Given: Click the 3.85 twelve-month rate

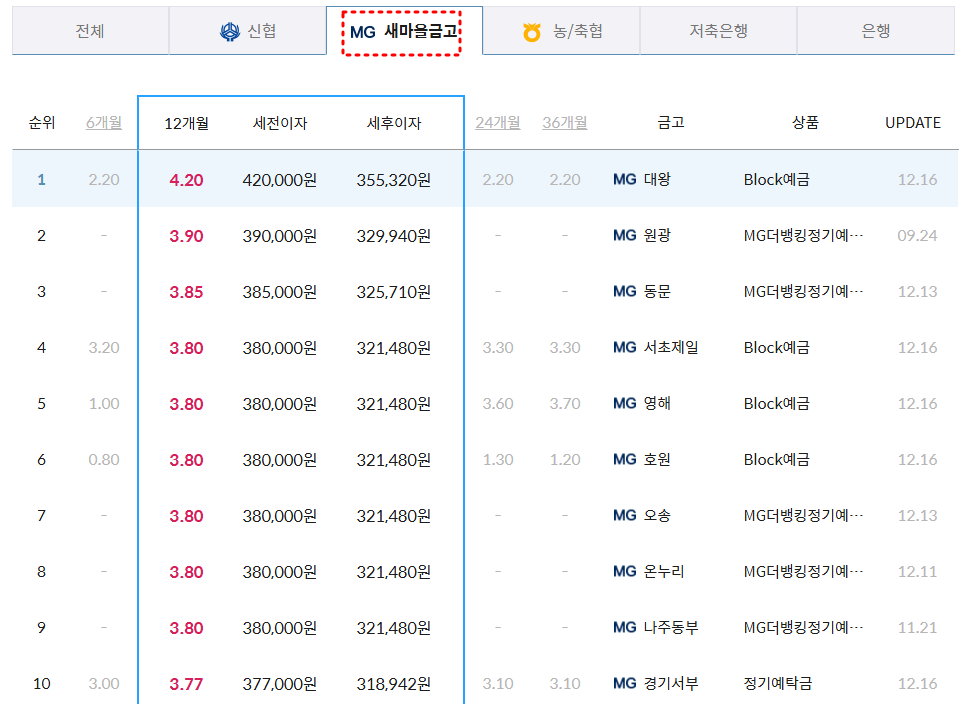Looking at the screenshot, I should click(186, 292).
